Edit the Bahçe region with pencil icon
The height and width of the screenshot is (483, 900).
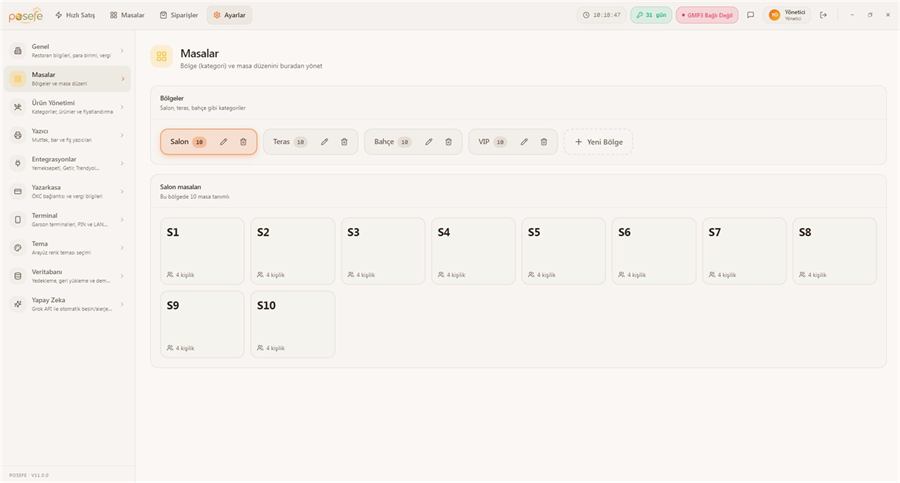(x=429, y=142)
